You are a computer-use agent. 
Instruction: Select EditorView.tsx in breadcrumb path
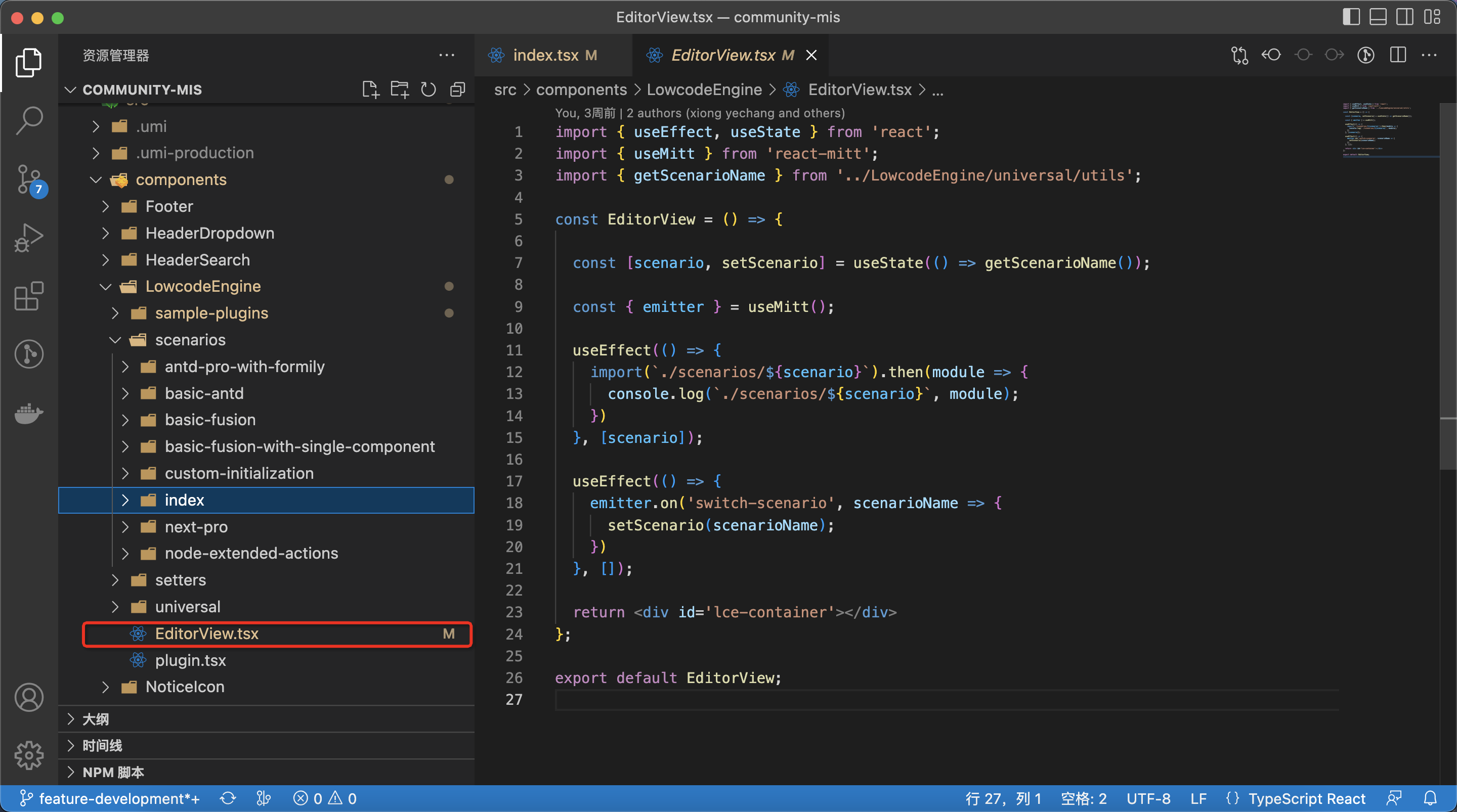click(859, 89)
